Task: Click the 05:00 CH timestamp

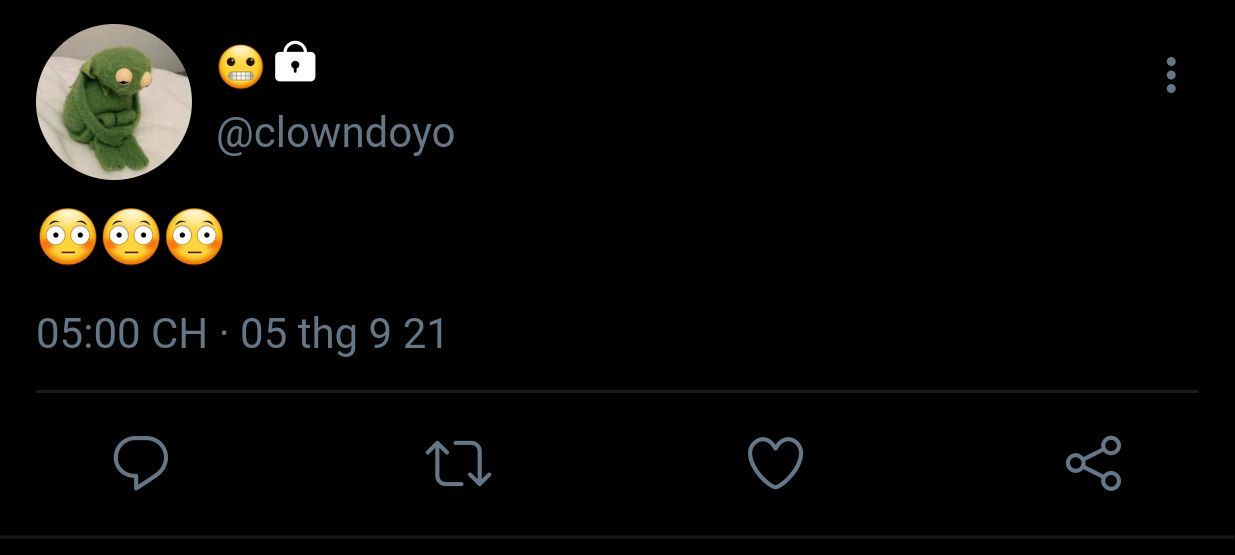Action: point(121,333)
